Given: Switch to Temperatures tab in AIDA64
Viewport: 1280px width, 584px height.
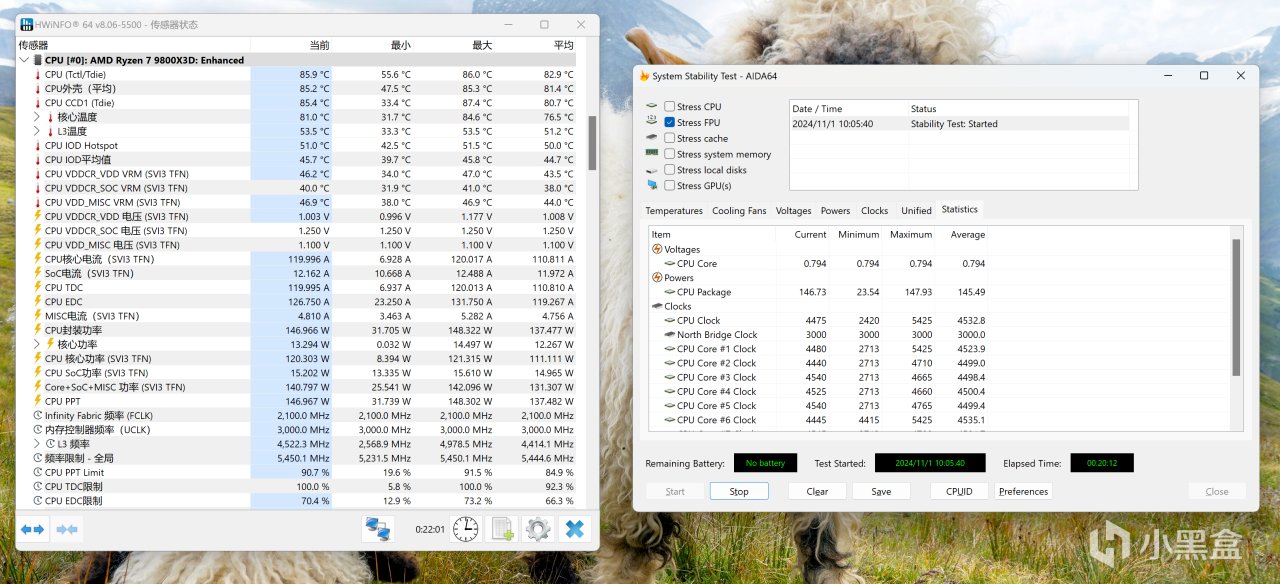Looking at the screenshot, I should click(x=674, y=211).
